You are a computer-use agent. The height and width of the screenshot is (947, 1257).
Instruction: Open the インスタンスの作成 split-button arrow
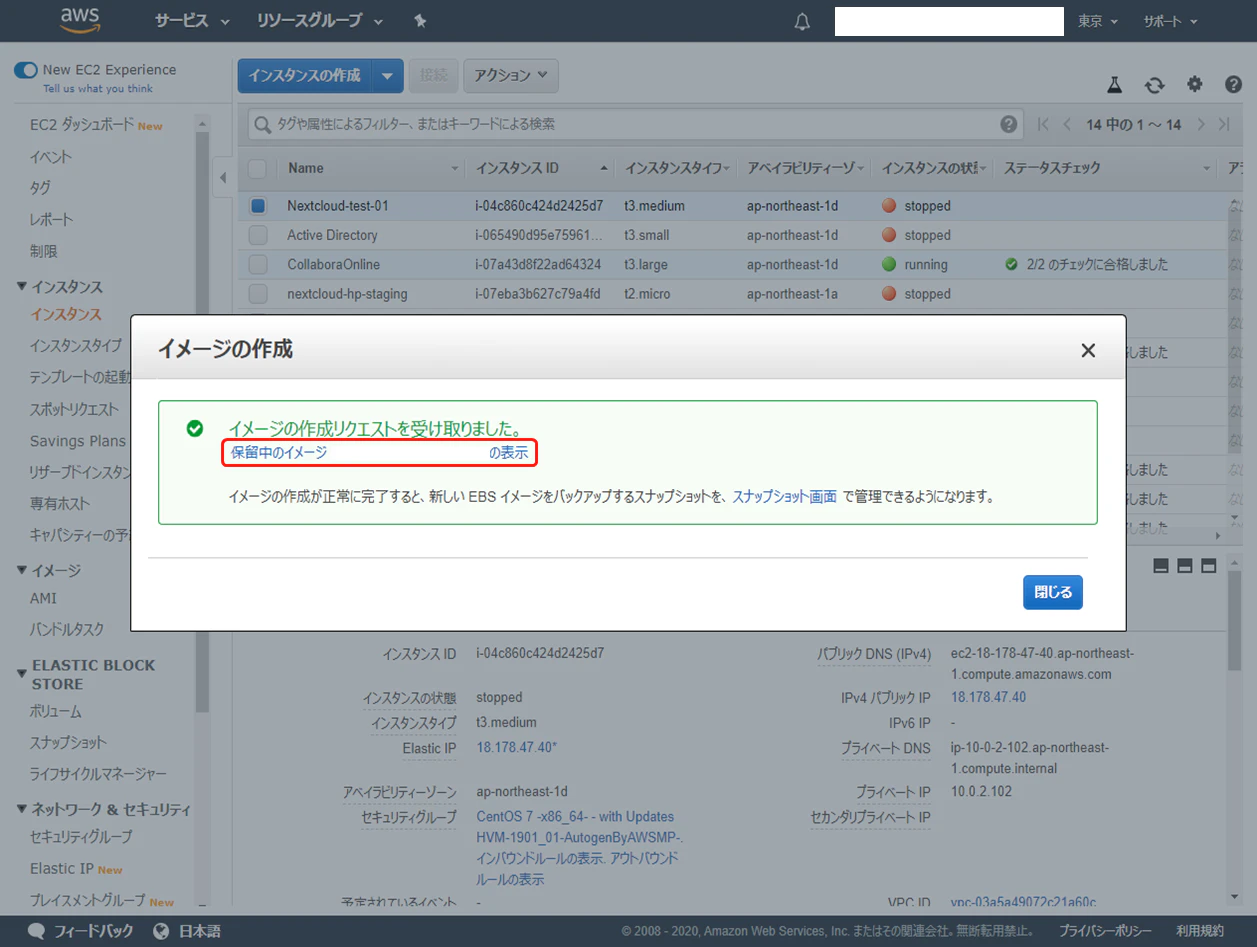click(388, 76)
